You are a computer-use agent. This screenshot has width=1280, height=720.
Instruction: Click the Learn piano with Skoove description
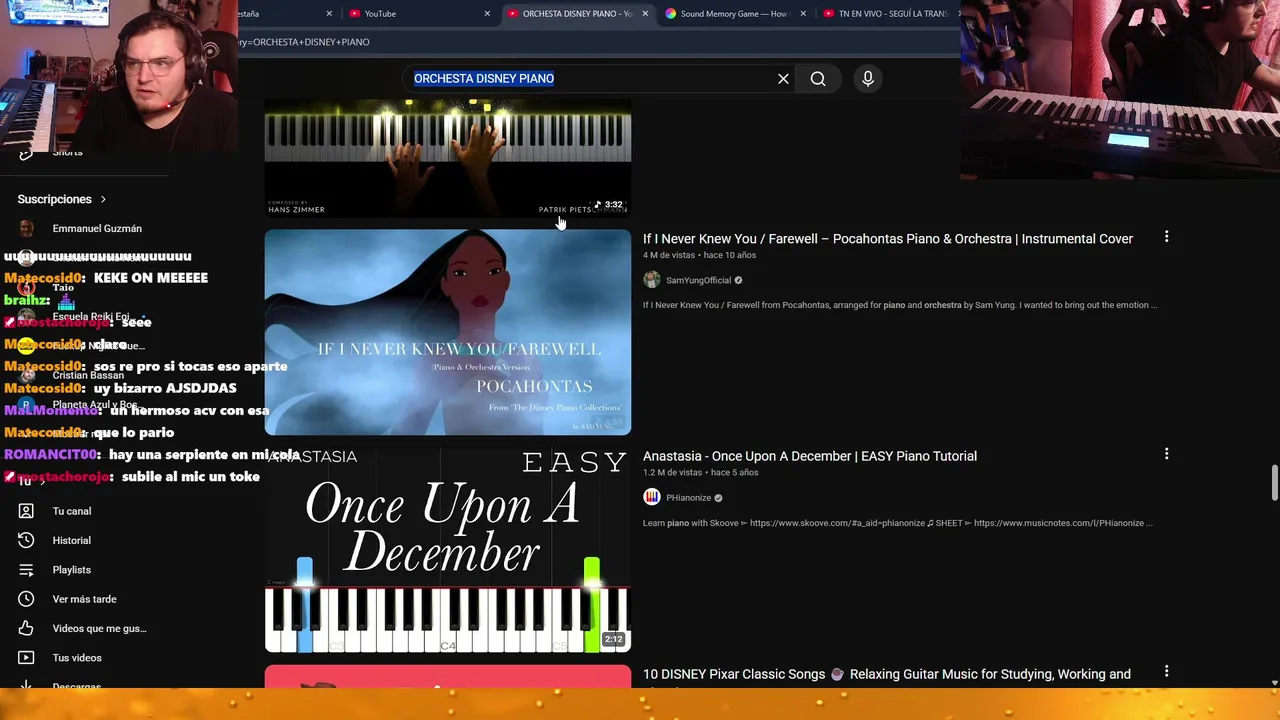pos(898,523)
